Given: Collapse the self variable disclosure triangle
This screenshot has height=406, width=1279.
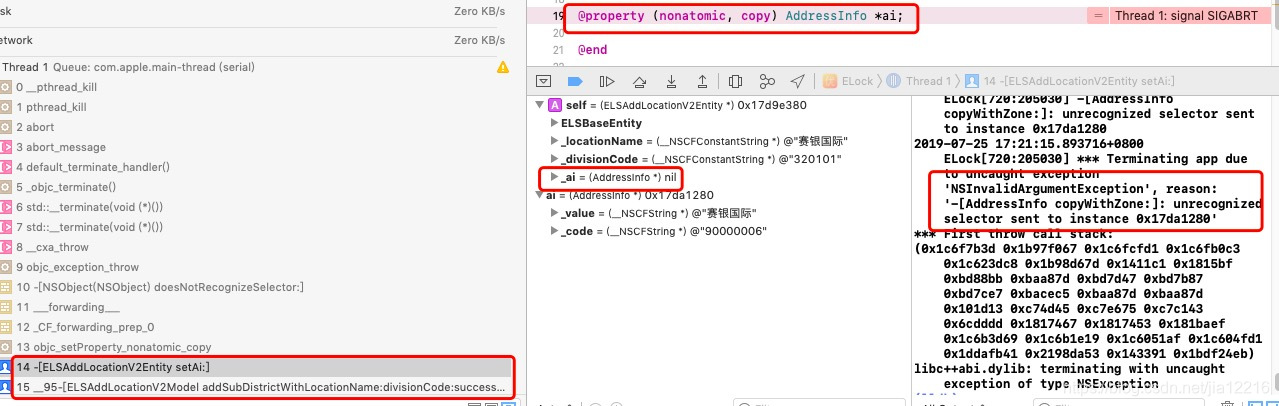Looking at the screenshot, I should tap(541, 104).
